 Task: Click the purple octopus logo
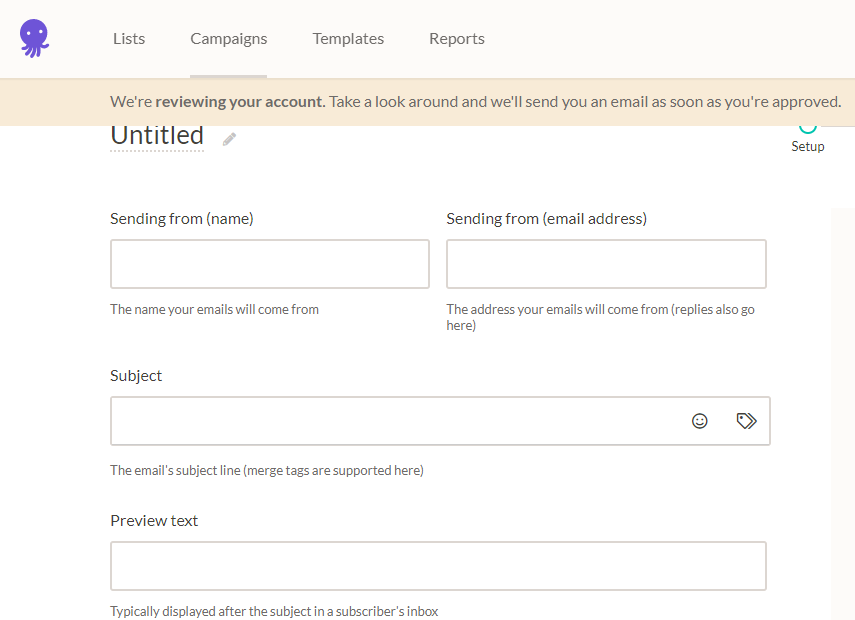tap(34, 38)
